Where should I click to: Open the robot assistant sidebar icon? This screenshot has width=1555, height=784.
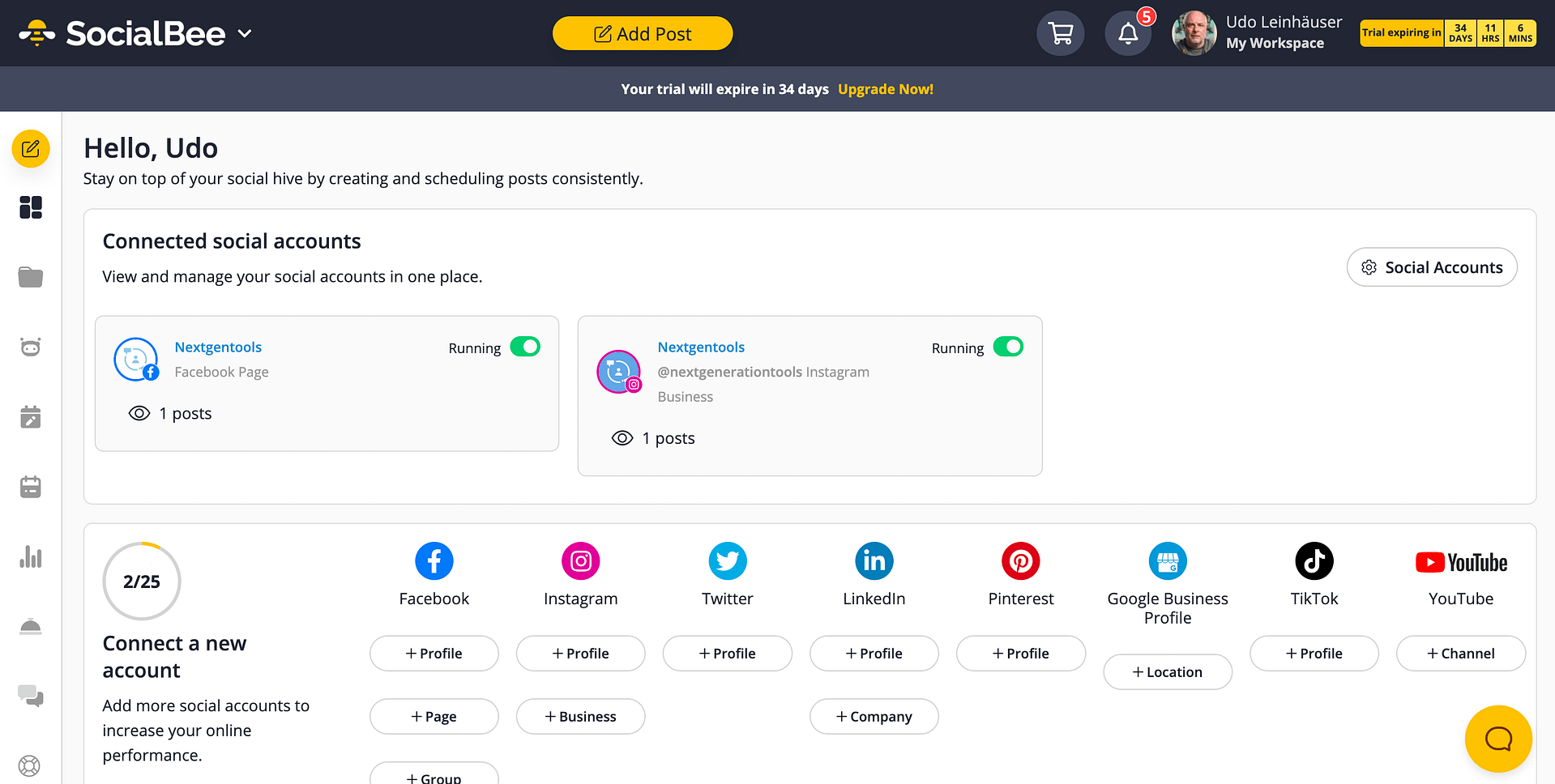tap(31, 347)
